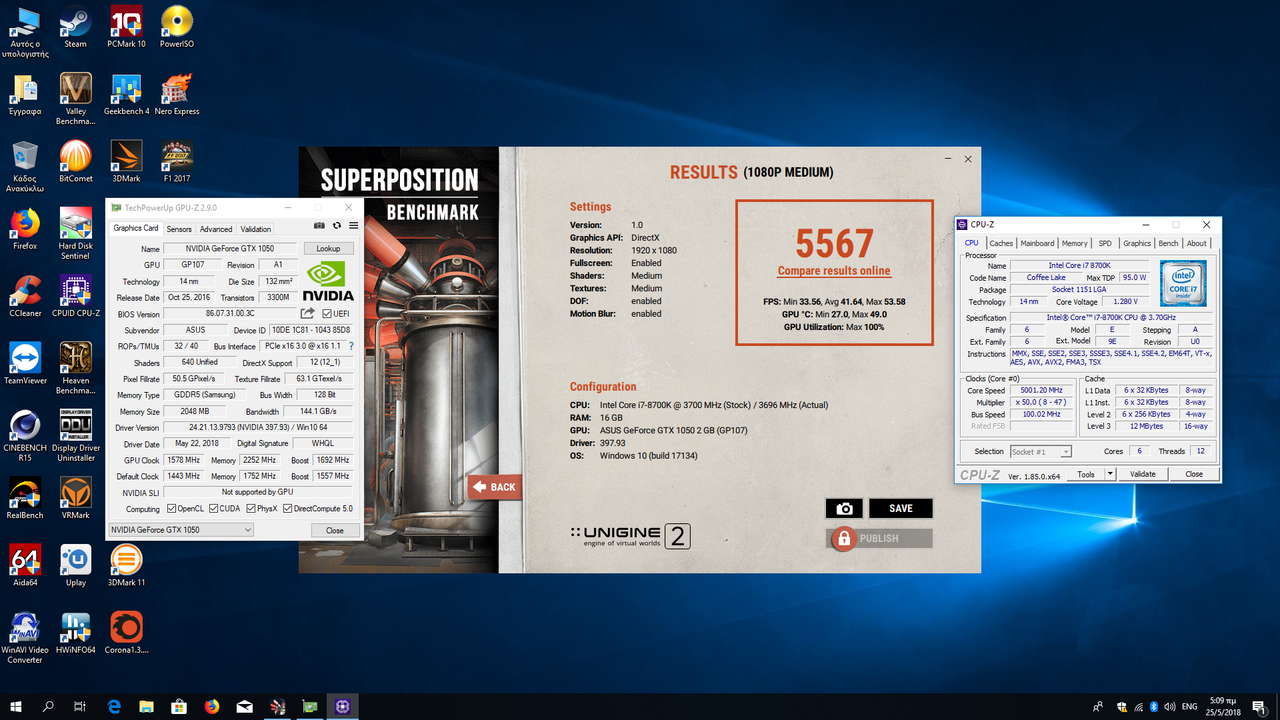The width and height of the screenshot is (1280, 720).
Task: Click the Superposition SAVE button
Action: pyautogui.click(x=901, y=508)
